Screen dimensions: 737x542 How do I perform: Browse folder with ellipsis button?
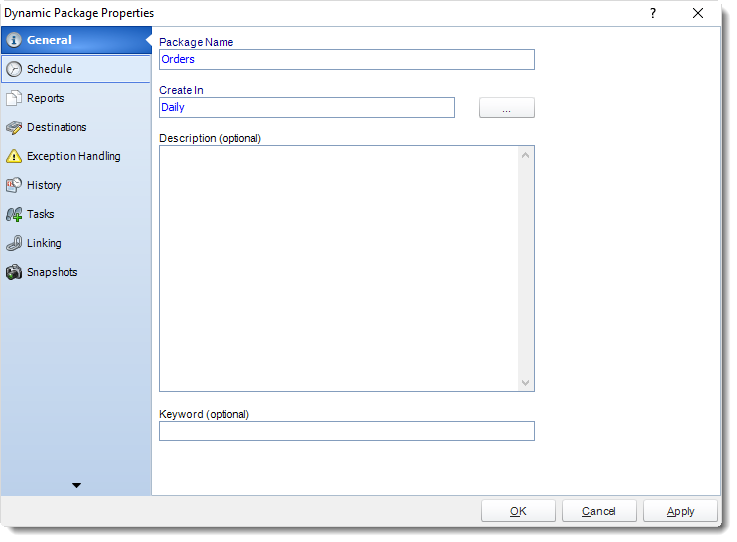[x=507, y=108]
